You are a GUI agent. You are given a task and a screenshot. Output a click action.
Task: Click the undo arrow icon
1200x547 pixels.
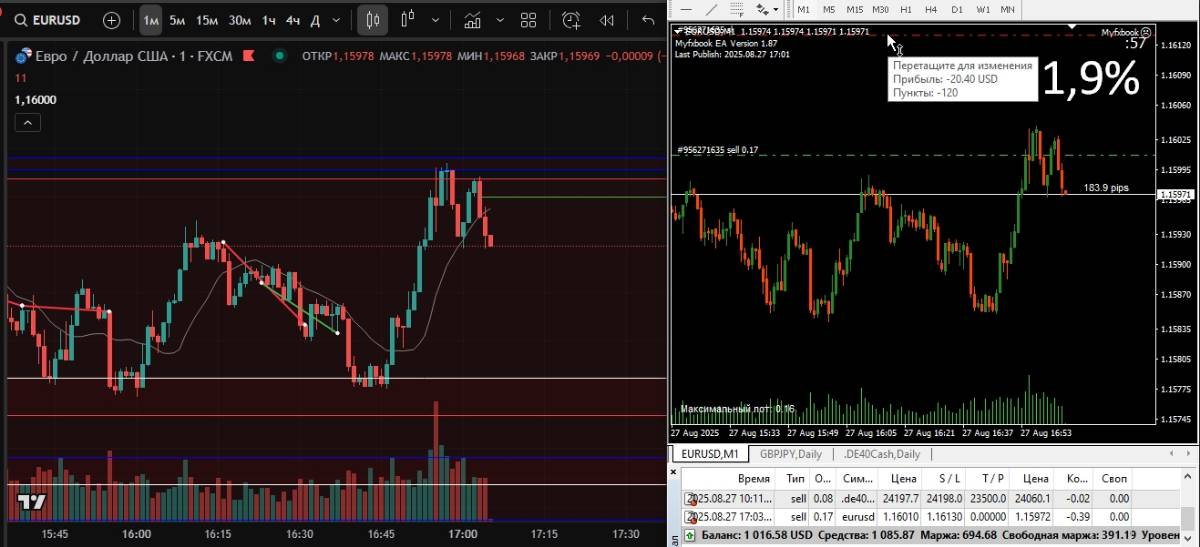pyautogui.click(x=648, y=20)
